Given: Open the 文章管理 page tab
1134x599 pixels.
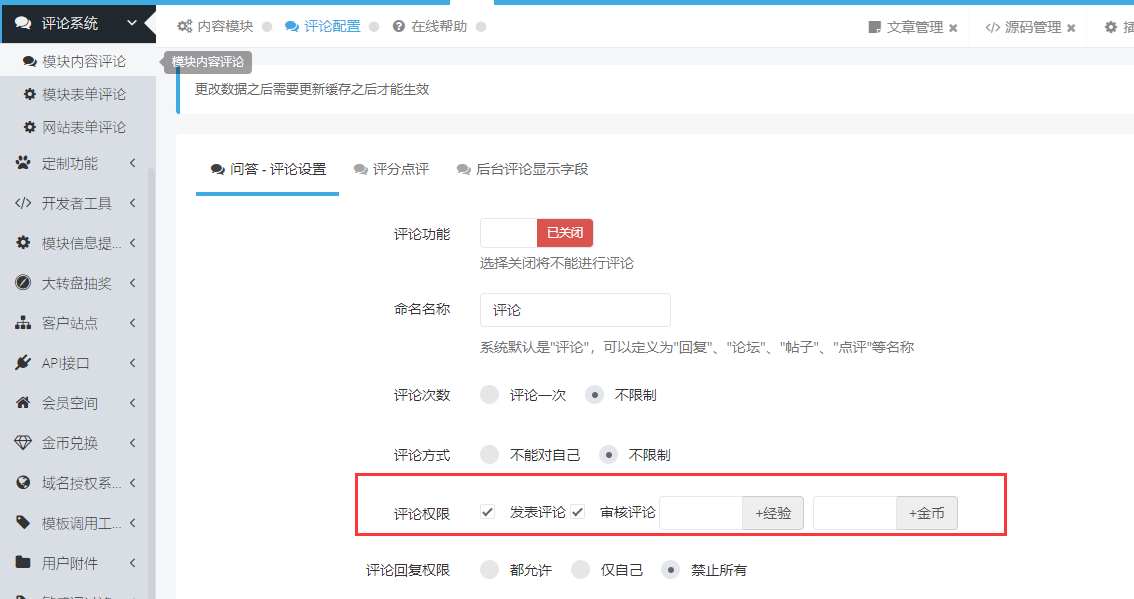Looking at the screenshot, I should 906,27.
